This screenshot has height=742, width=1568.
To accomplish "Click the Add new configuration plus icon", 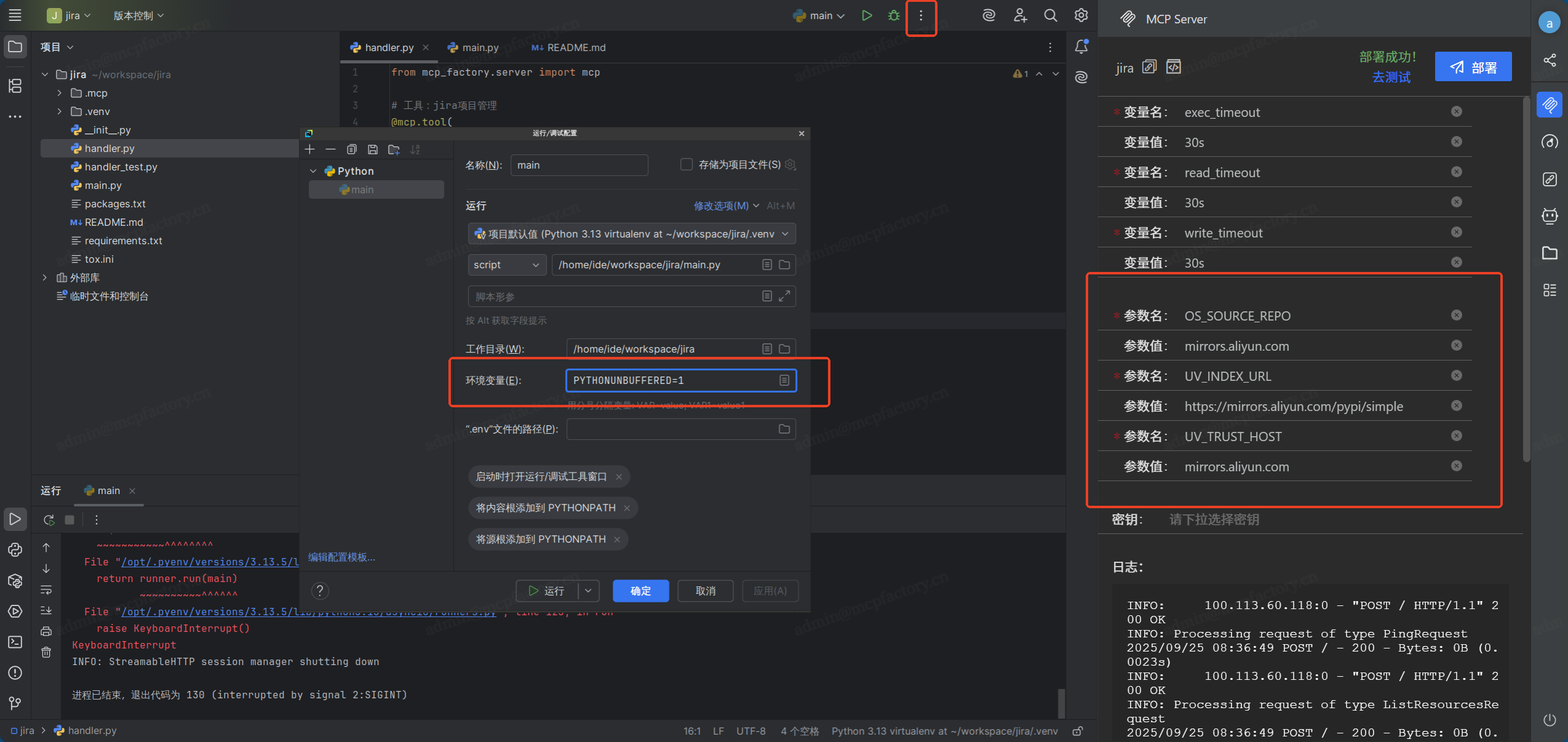I will coord(310,150).
